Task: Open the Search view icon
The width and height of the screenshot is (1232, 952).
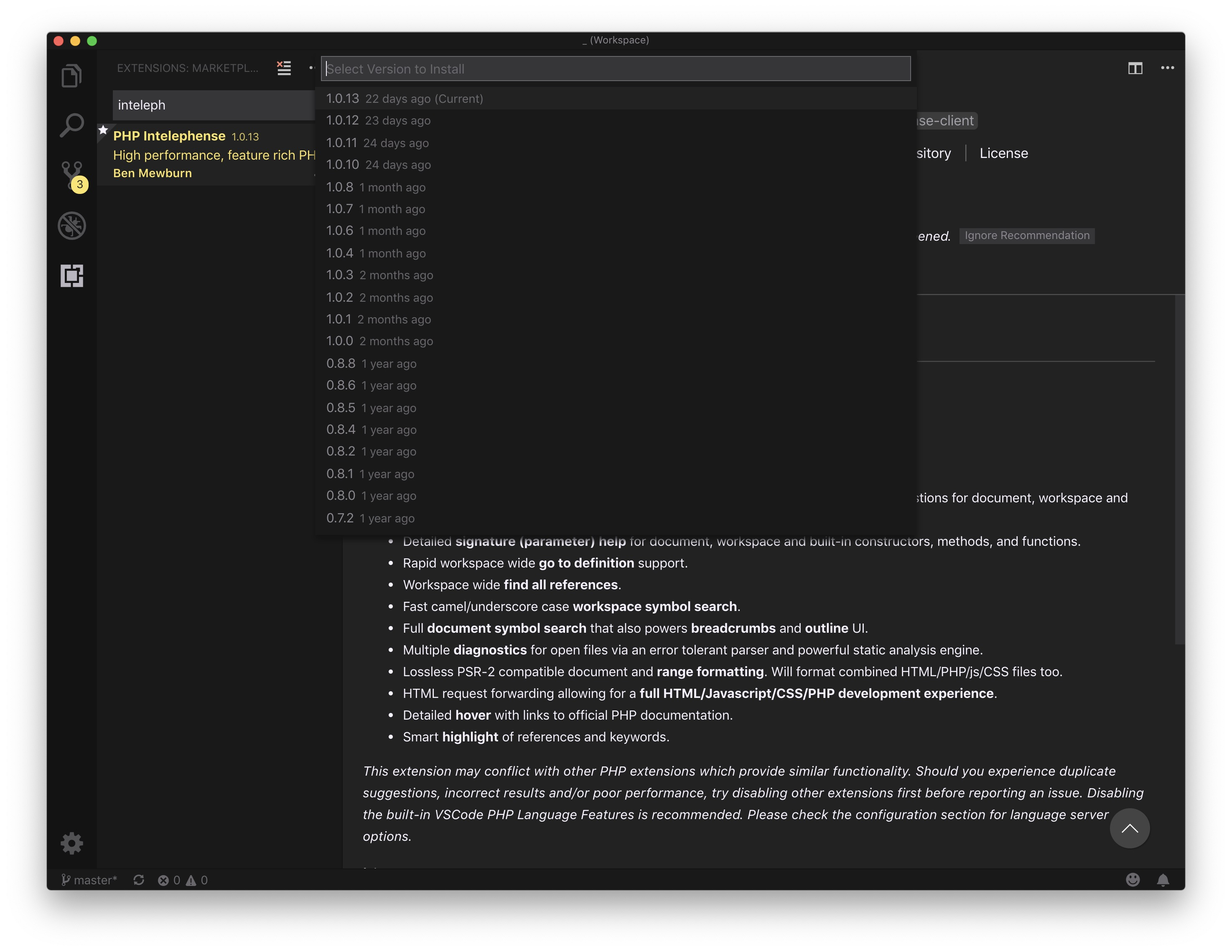Action: pyautogui.click(x=71, y=125)
